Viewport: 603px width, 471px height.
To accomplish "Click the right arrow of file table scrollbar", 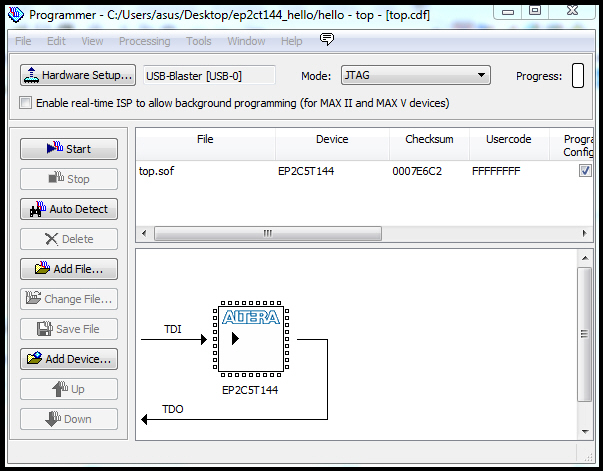I will click(585, 233).
